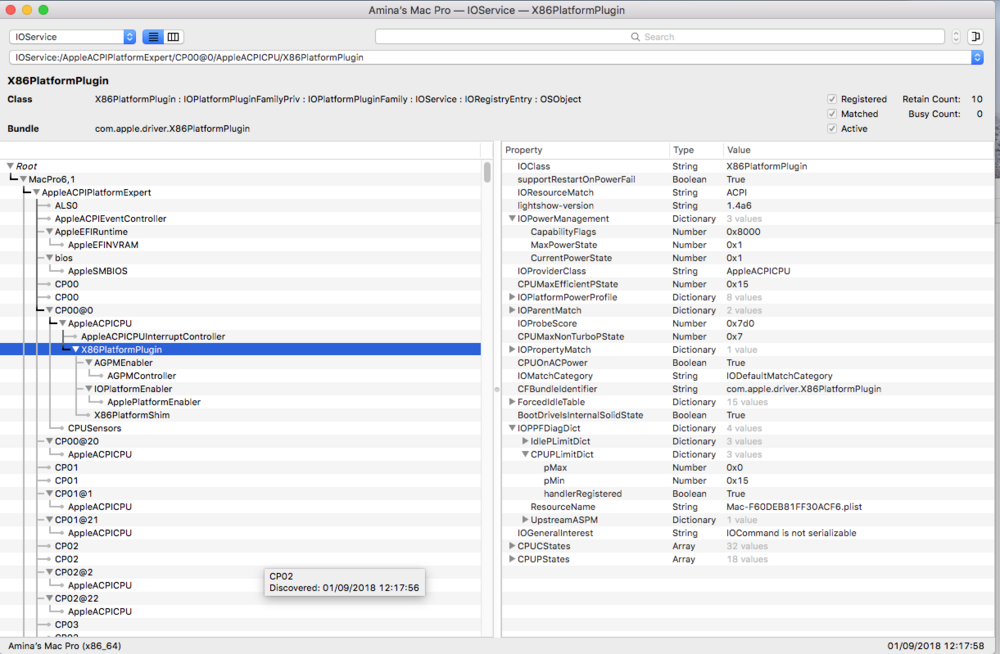
Task: Toggle the Matched checkbox
Action: 832,114
